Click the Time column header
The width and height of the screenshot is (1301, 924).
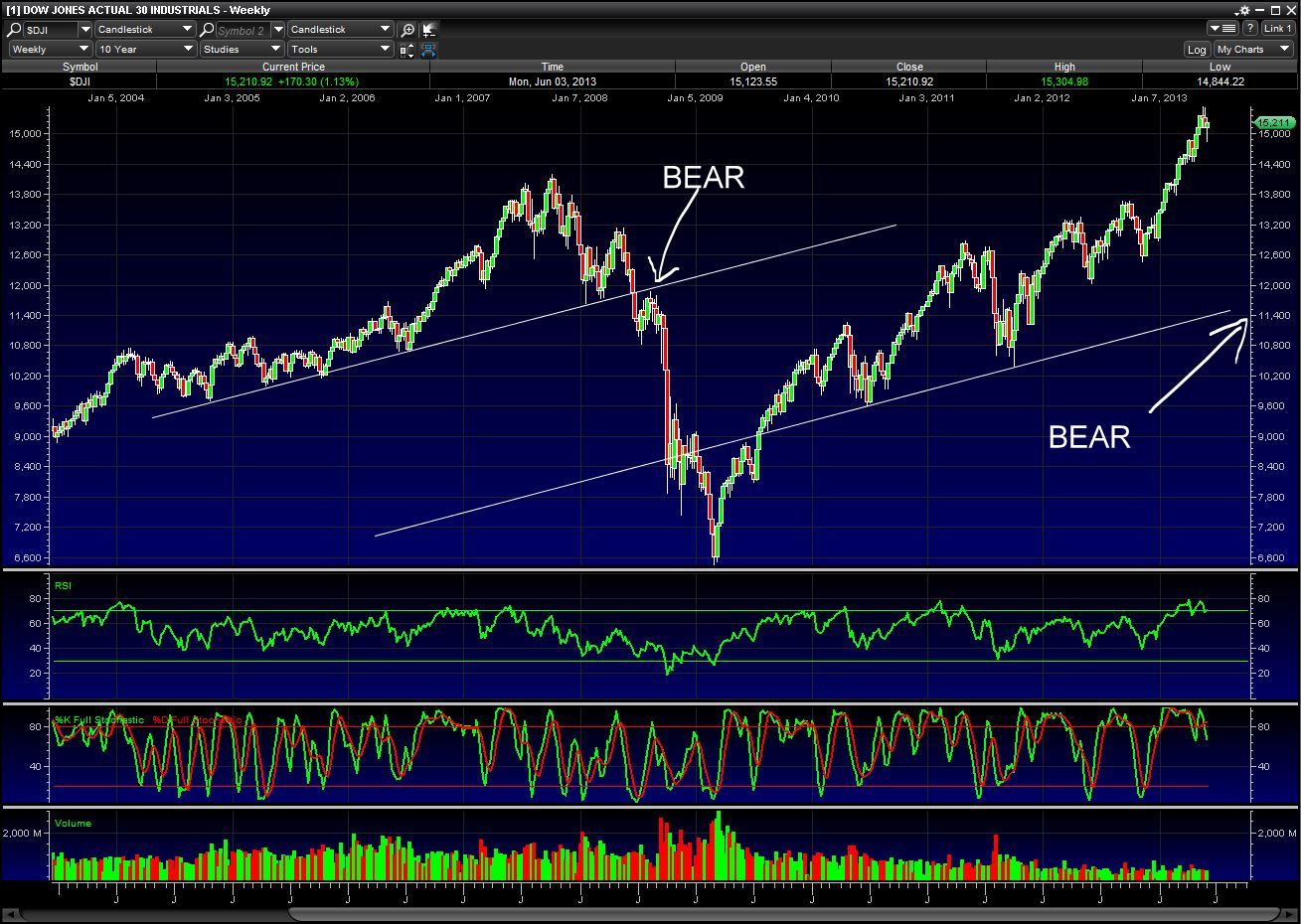[x=553, y=67]
